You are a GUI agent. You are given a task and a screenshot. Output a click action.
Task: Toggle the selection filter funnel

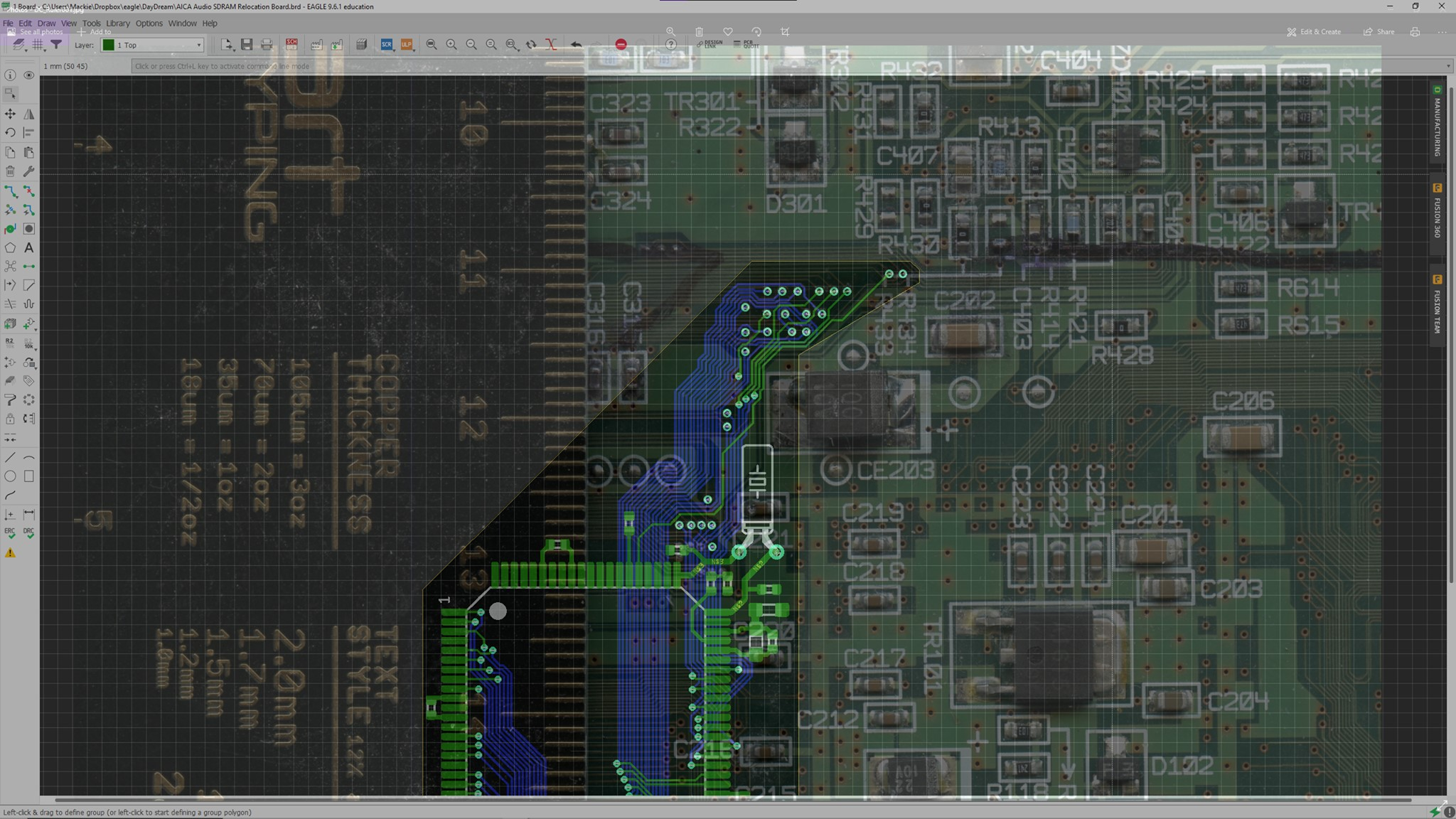(x=56, y=45)
